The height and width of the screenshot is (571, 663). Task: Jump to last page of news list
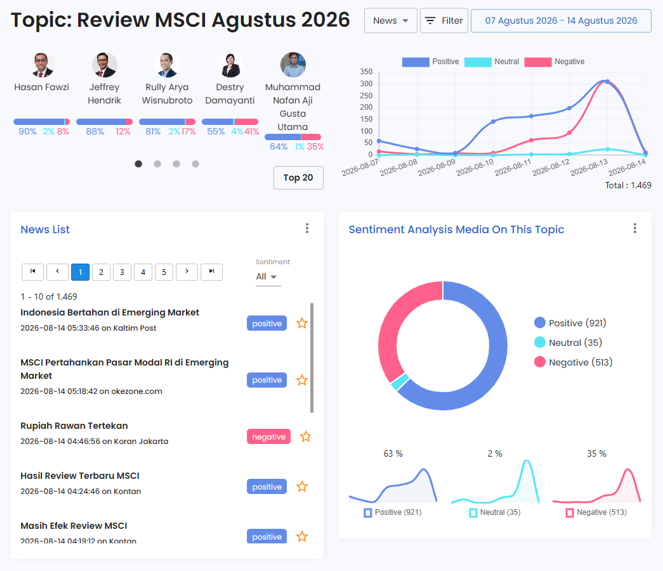211,272
